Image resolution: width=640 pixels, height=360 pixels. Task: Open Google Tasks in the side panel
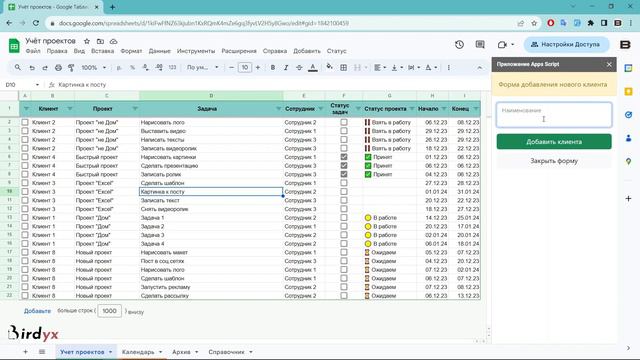(x=628, y=115)
